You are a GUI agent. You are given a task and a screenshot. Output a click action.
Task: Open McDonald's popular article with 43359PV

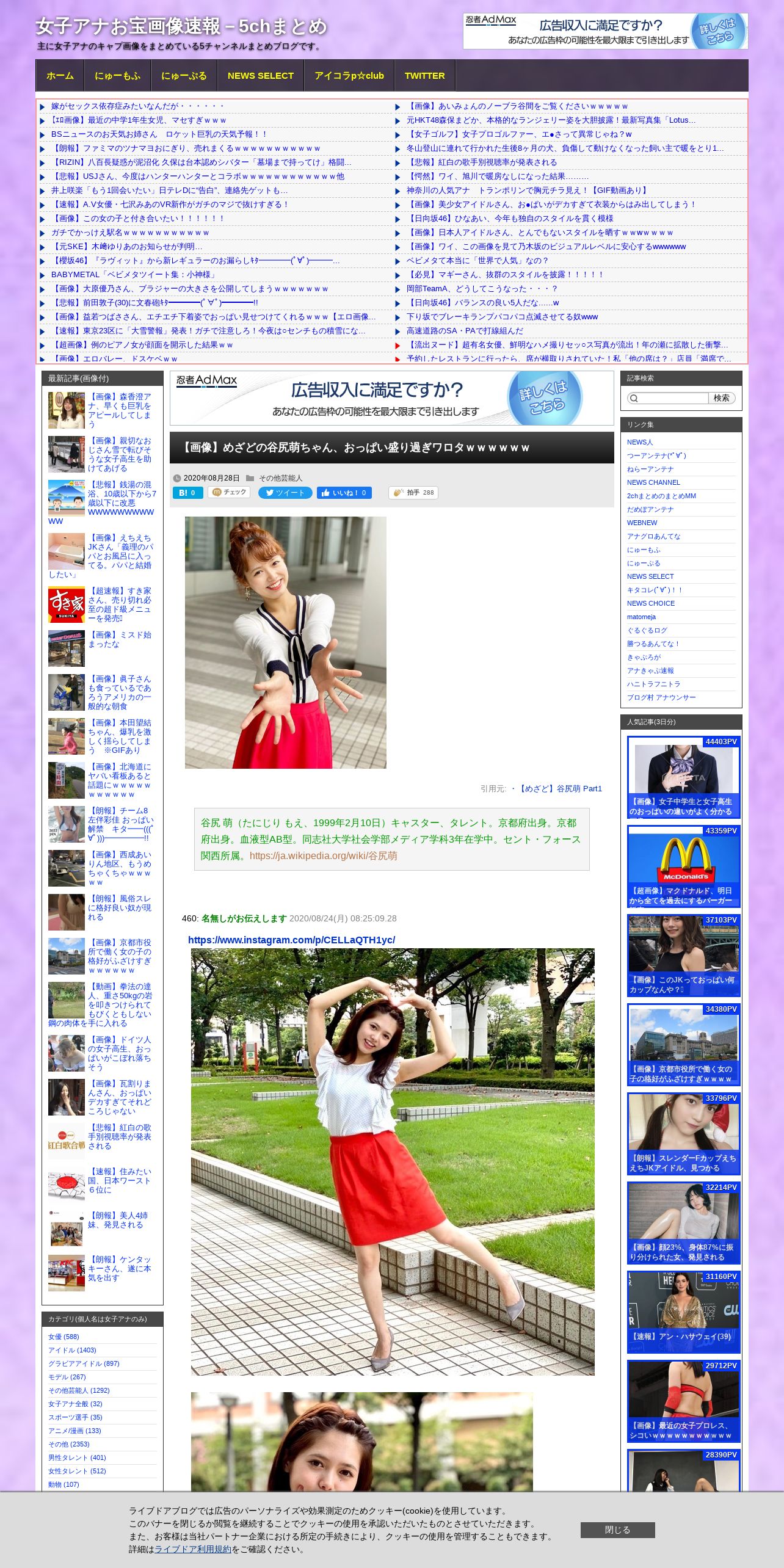tap(683, 866)
